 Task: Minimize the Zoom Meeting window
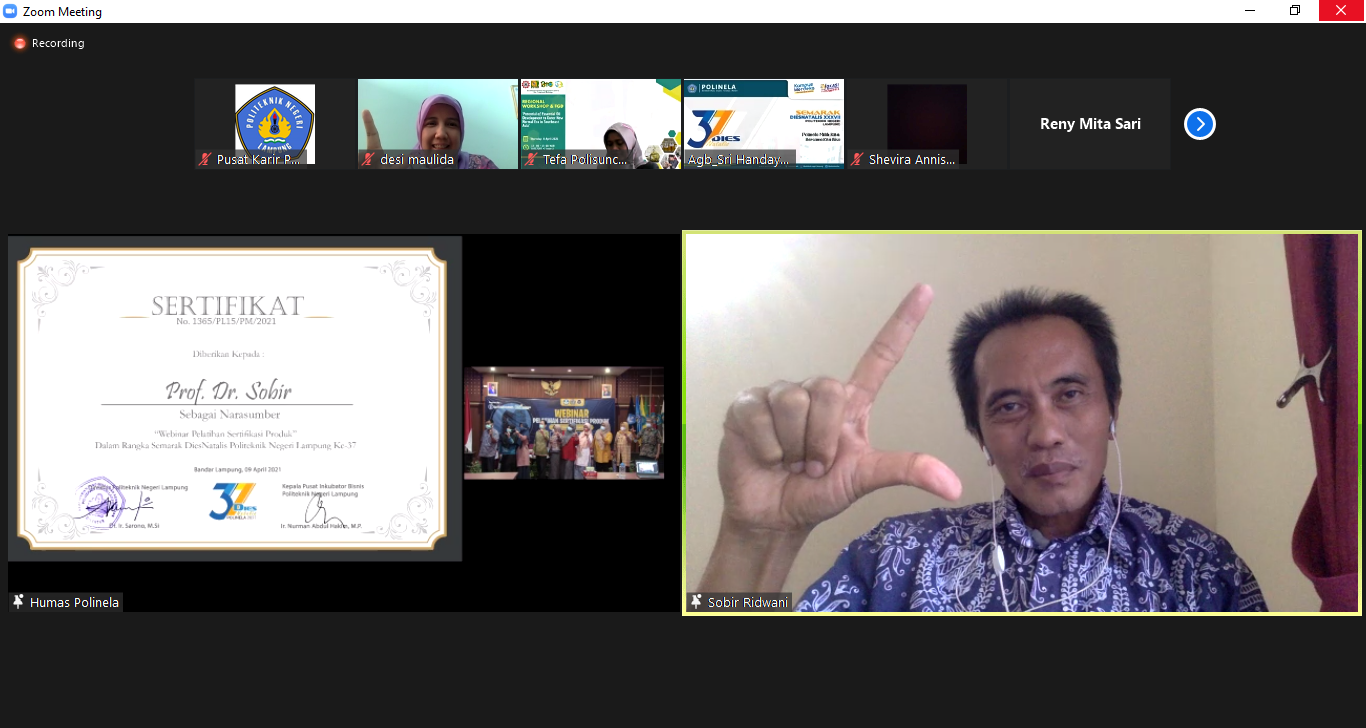(1249, 10)
